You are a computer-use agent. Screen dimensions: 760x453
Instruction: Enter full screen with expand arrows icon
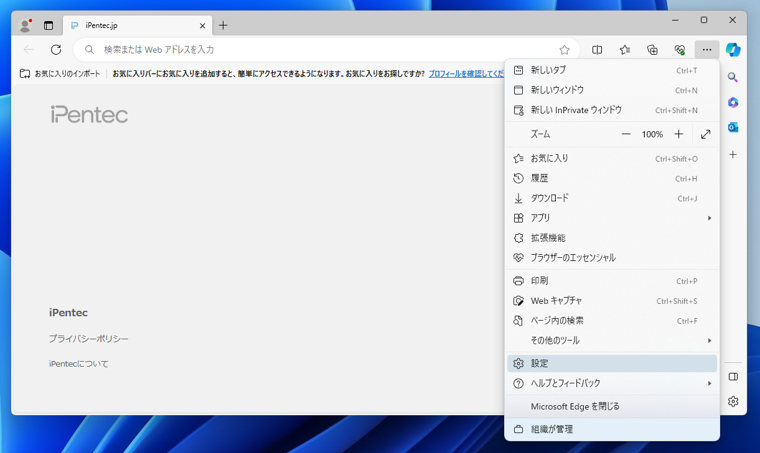(x=706, y=134)
